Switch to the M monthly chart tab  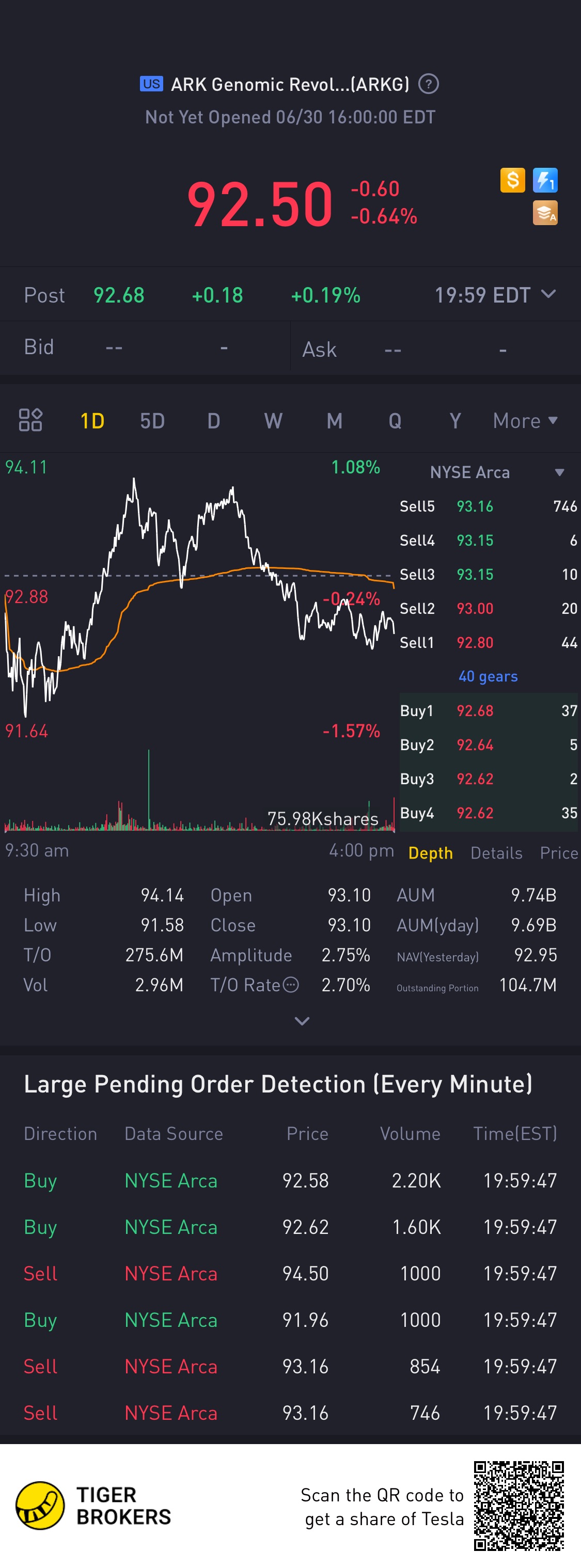coord(334,421)
